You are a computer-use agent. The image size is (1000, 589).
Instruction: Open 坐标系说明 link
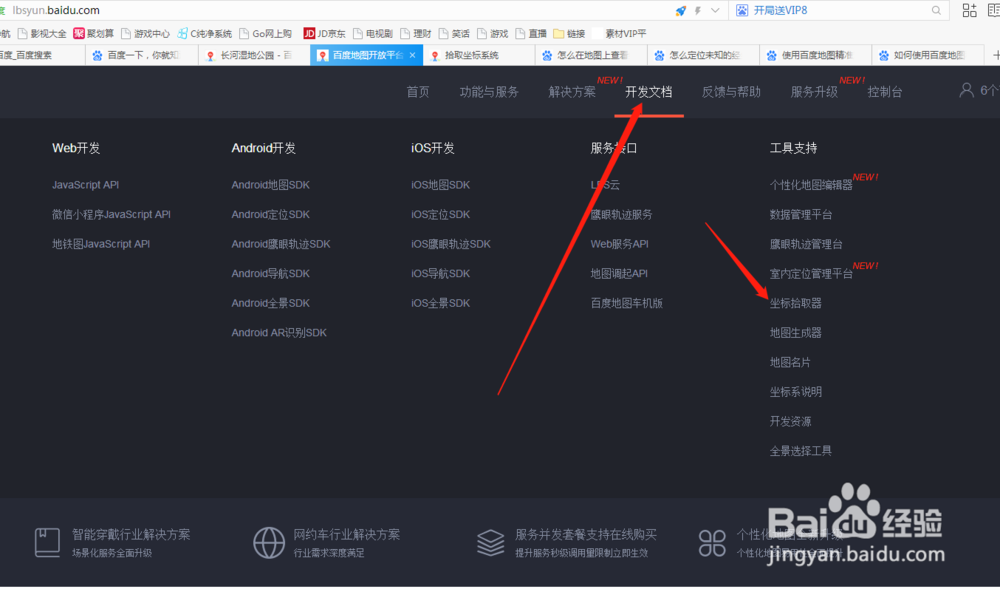tap(795, 391)
